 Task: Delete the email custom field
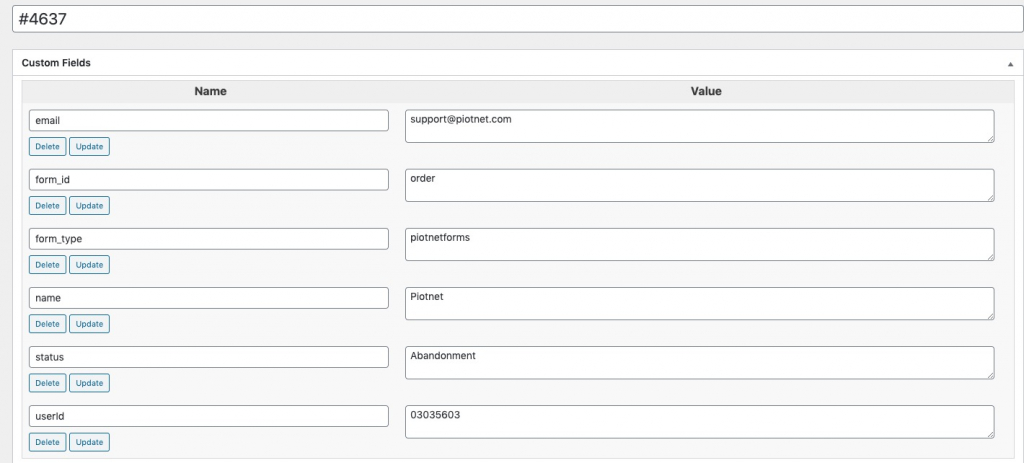click(x=47, y=146)
